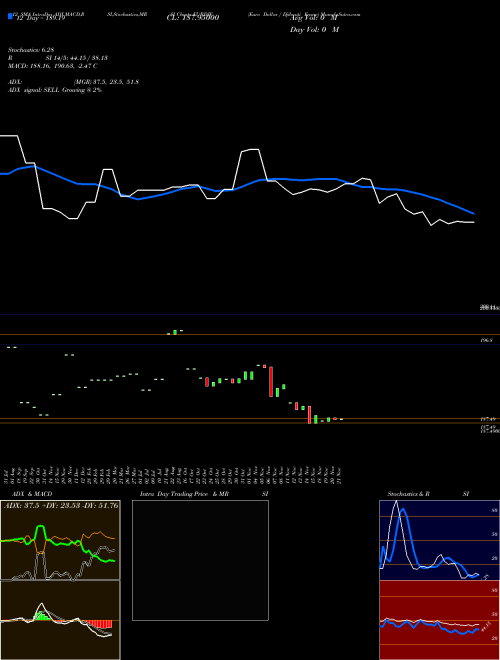500x660 pixels.
Task: Click the '196.8' price axis label
Action: (x=487, y=340)
